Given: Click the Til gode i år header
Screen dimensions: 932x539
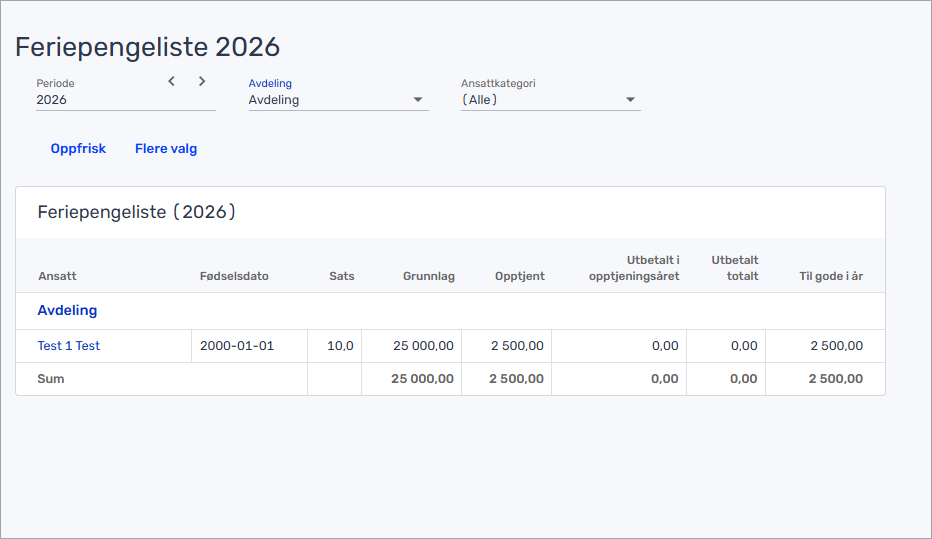Looking at the screenshot, I should tap(830, 276).
